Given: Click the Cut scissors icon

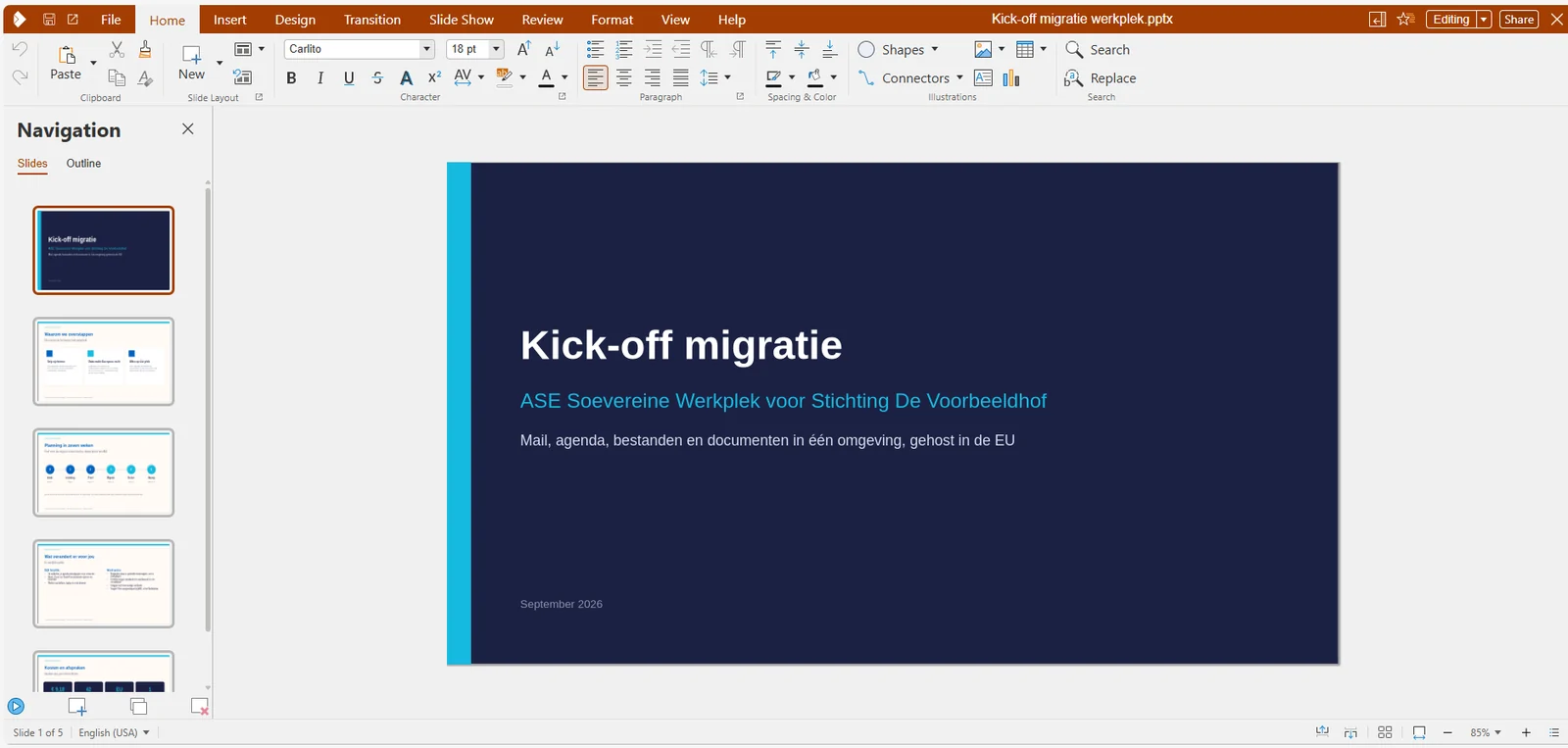Looking at the screenshot, I should pyautogui.click(x=117, y=49).
